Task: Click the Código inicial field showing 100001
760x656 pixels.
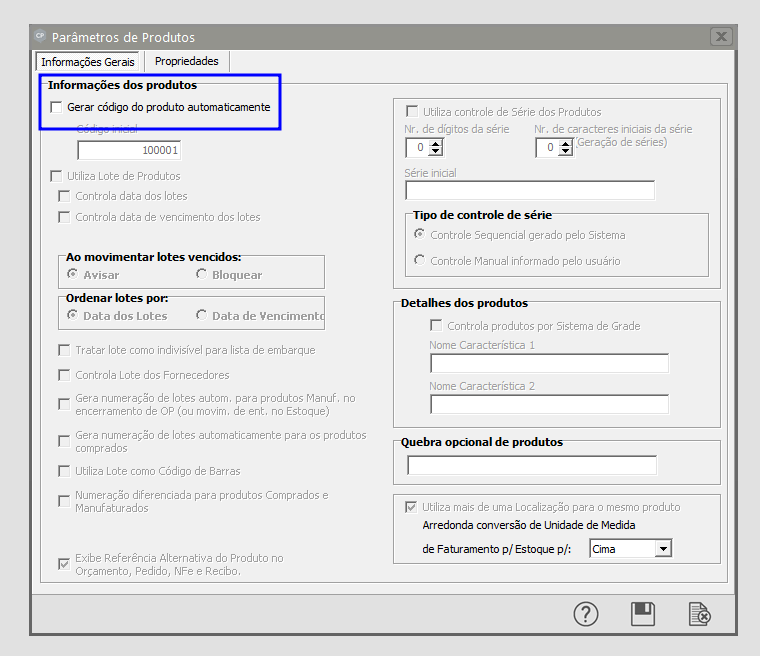Action: click(129, 150)
